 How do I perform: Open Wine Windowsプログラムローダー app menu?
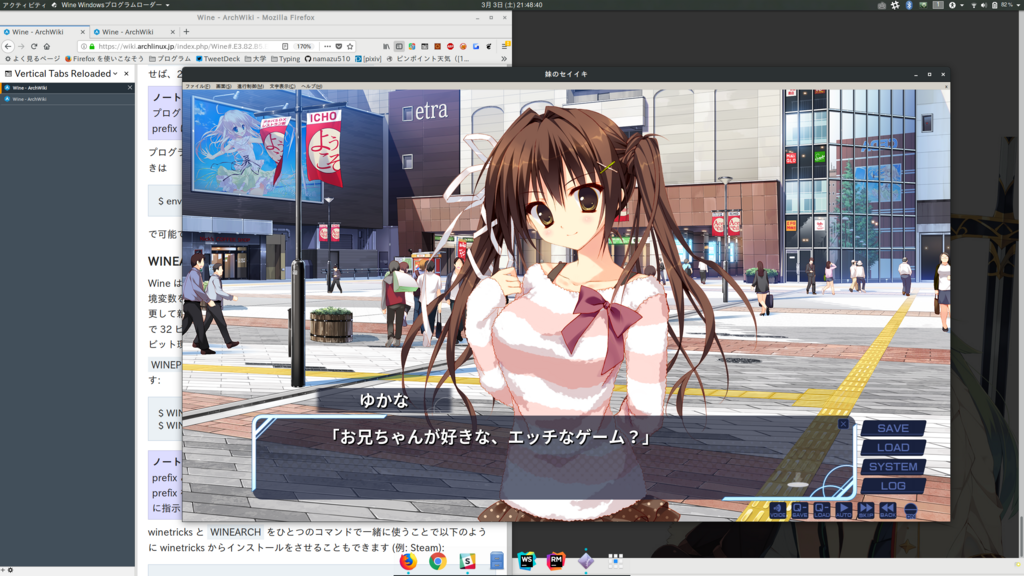tap(112, 5)
